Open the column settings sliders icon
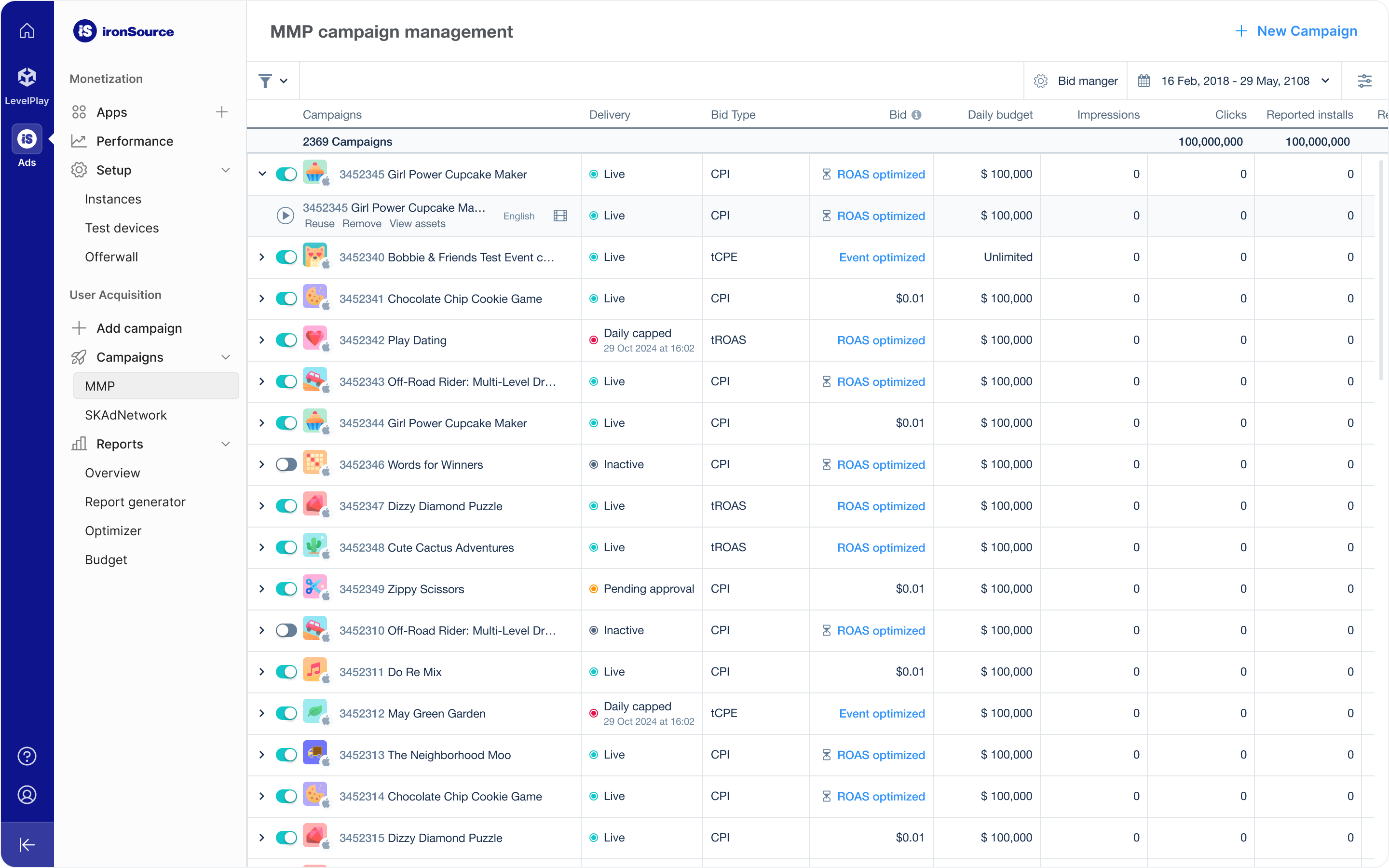 click(1364, 81)
